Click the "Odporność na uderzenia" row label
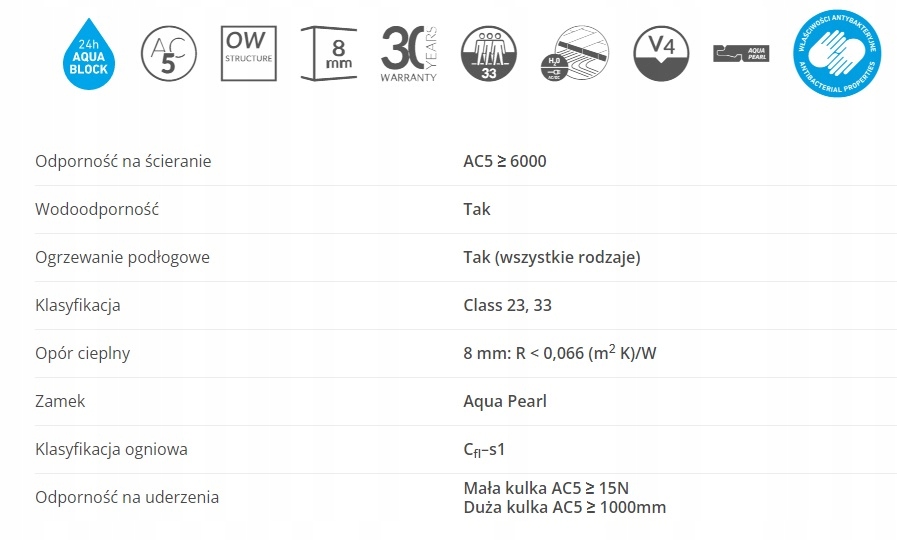The width and height of the screenshot is (897, 540). pyautogui.click(x=127, y=497)
